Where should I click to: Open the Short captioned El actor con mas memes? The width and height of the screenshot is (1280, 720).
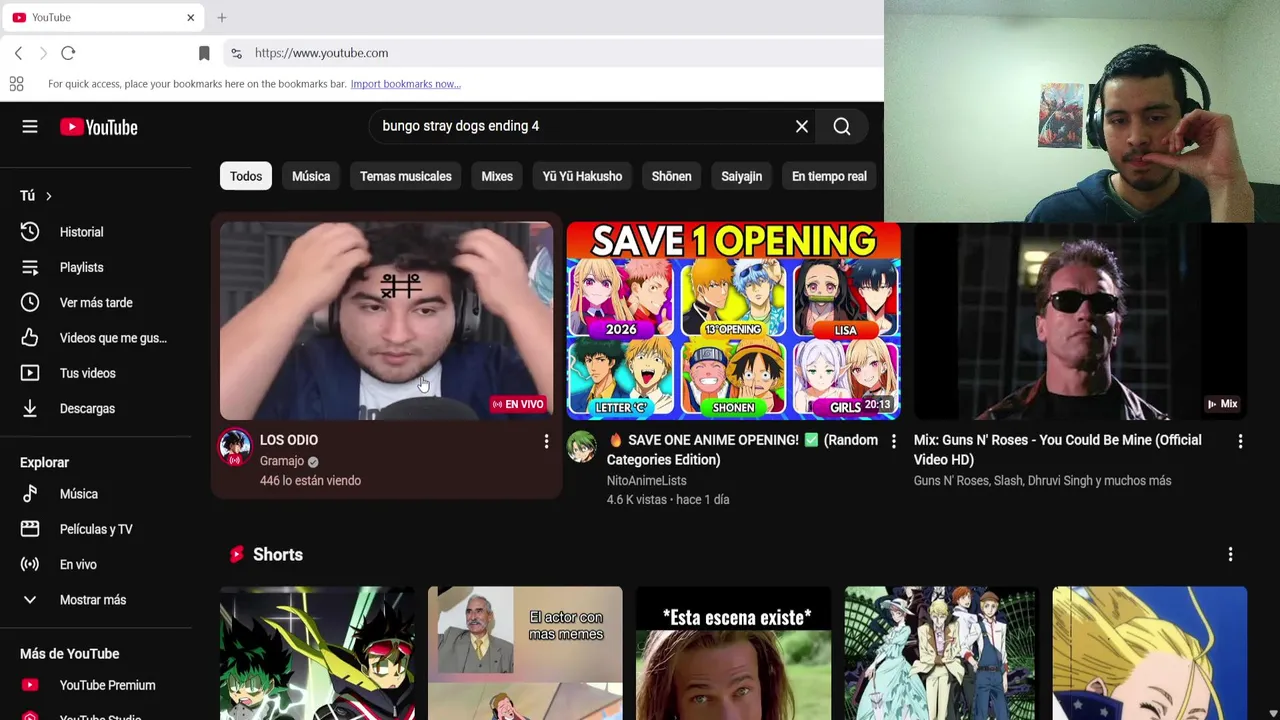tap(525, 653)
